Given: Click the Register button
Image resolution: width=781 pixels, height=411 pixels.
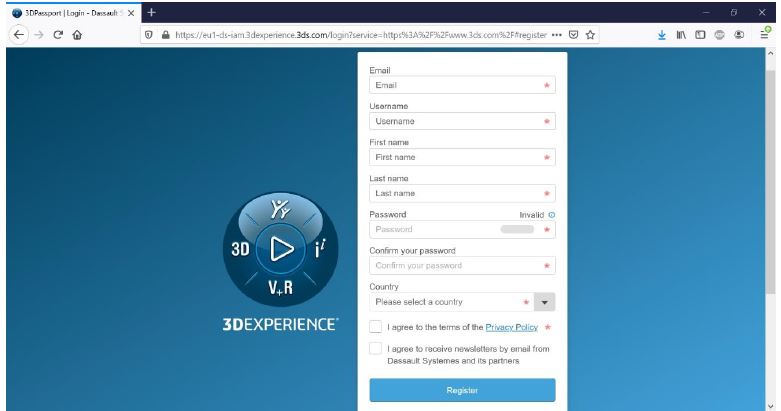Looking at the screenshot, I should (462, 390).
